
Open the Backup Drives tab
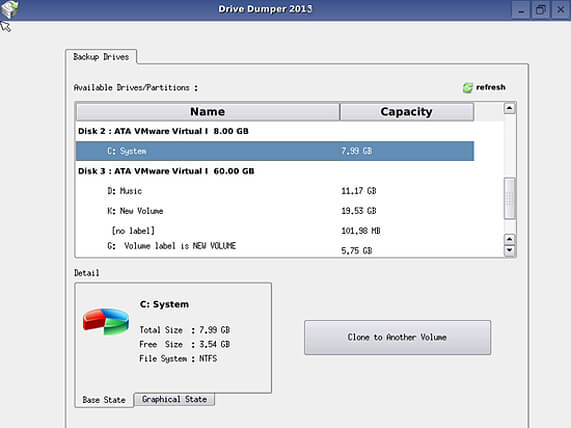click(101, 57)
